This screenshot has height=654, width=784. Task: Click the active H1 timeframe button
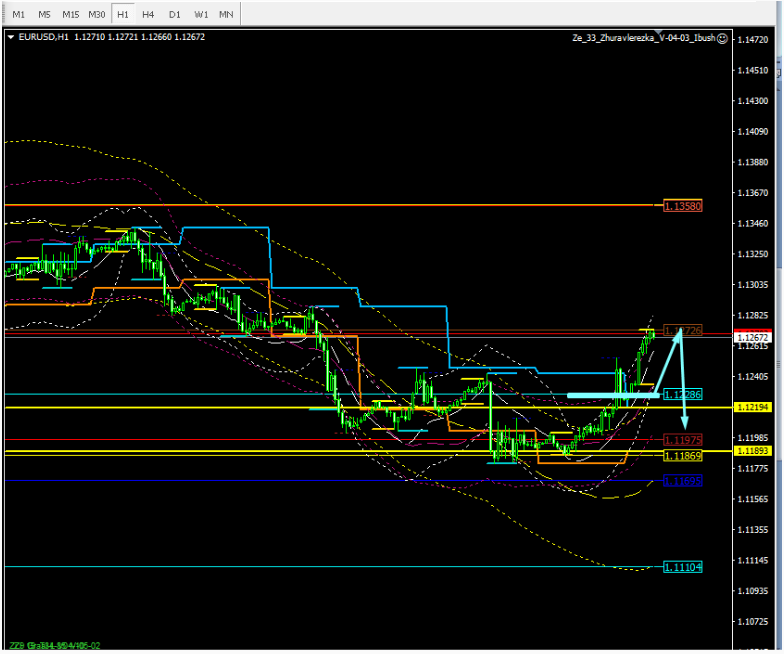point(122,14)
